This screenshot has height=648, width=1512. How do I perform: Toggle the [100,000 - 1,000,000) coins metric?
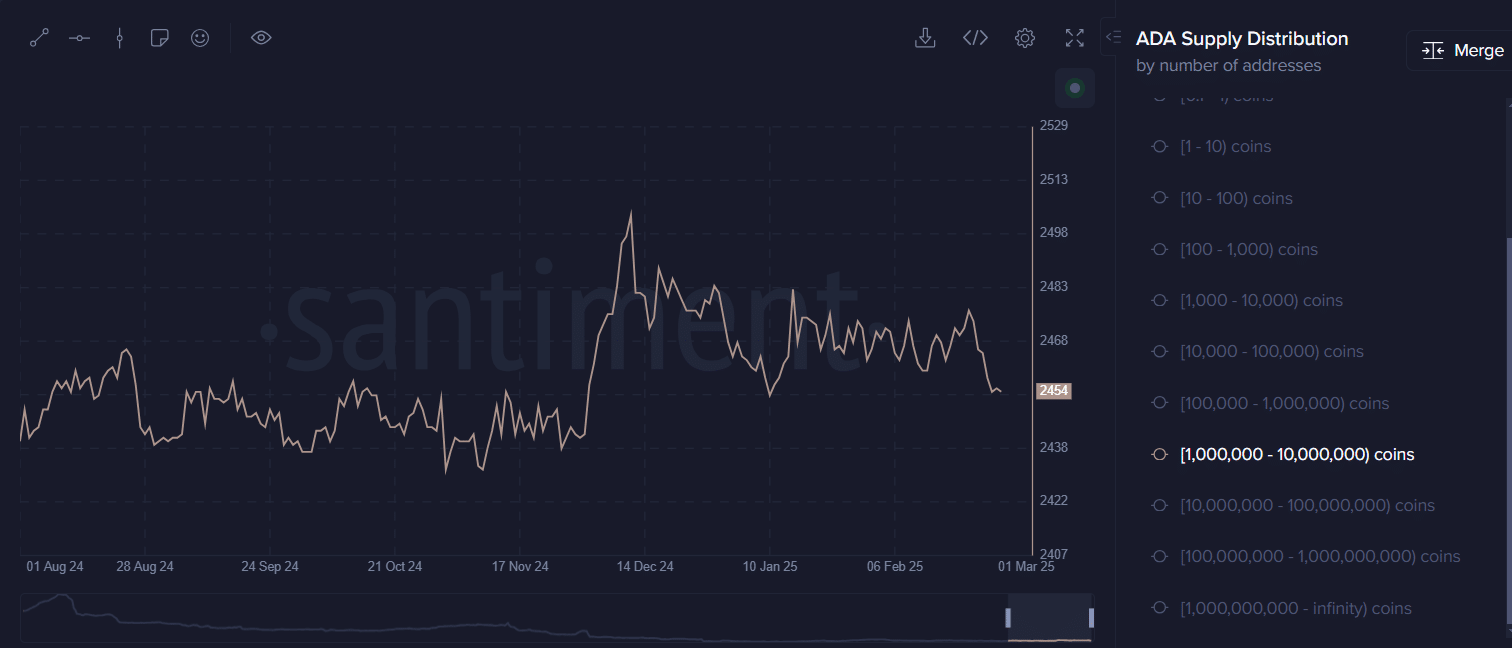click(1270, 403)
